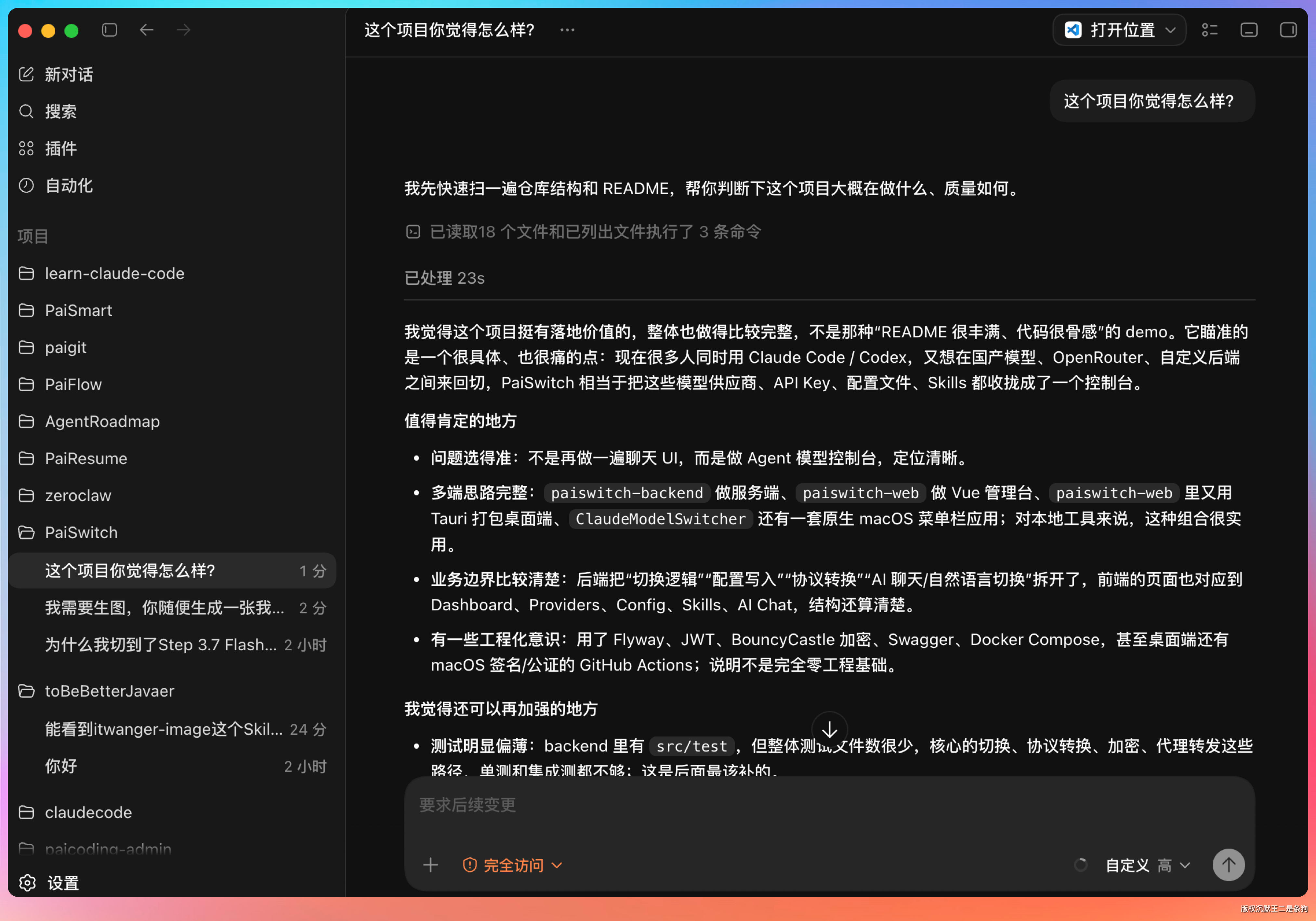This screenshot has width=1316, height=921.
Task: Click open-folder icon of PaiSwitch
Action: [x=26, y=532]
